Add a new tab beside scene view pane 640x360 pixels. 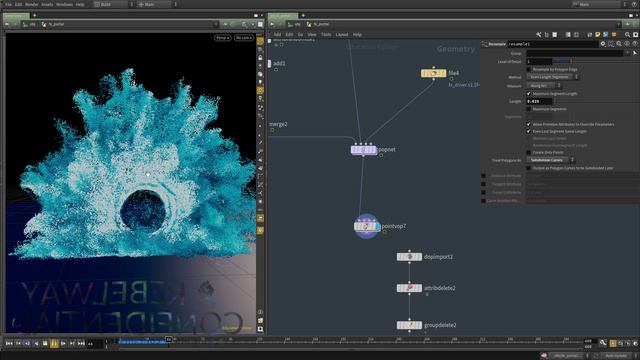[35, 16]
